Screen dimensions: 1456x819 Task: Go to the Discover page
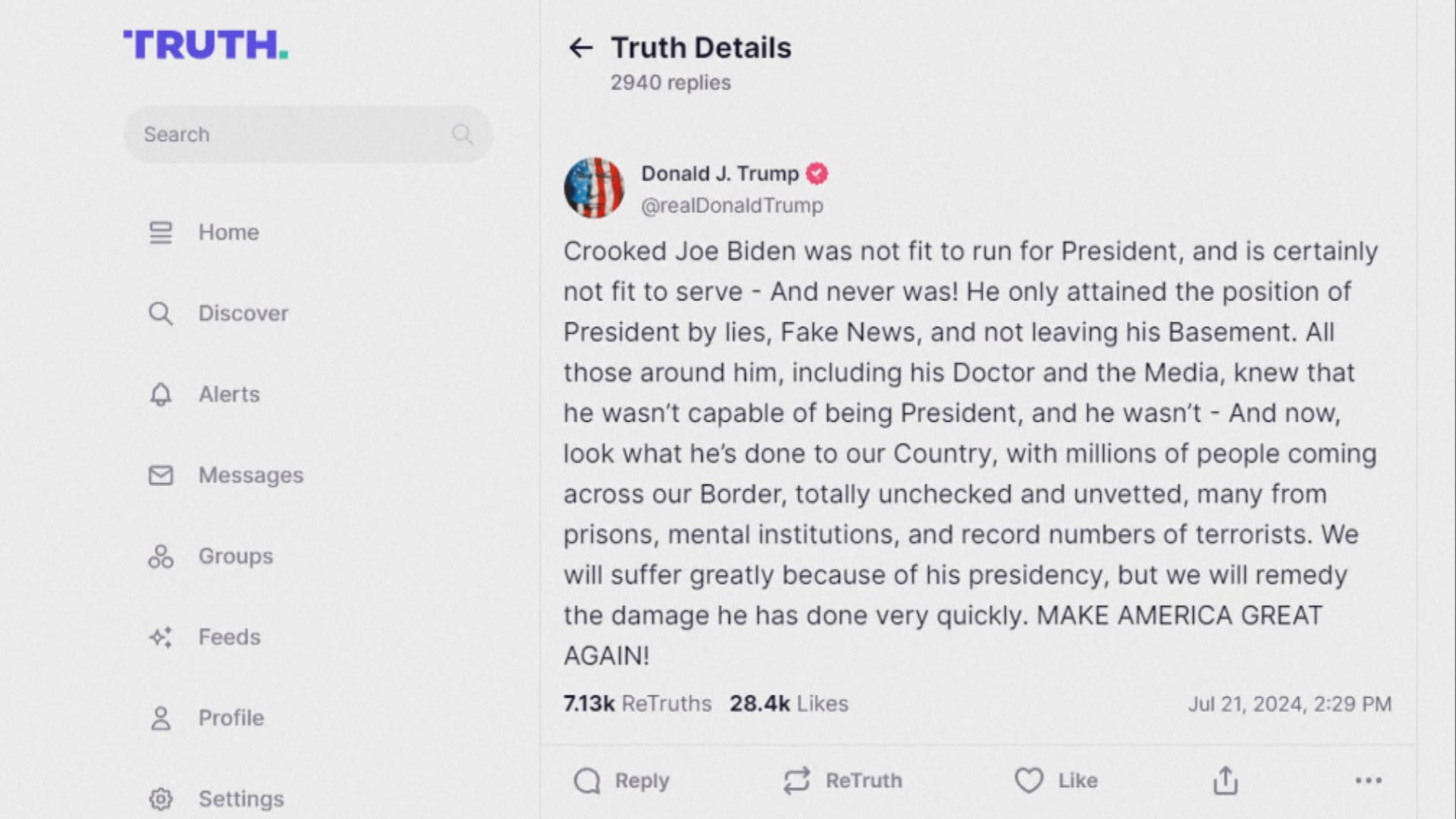243,313
